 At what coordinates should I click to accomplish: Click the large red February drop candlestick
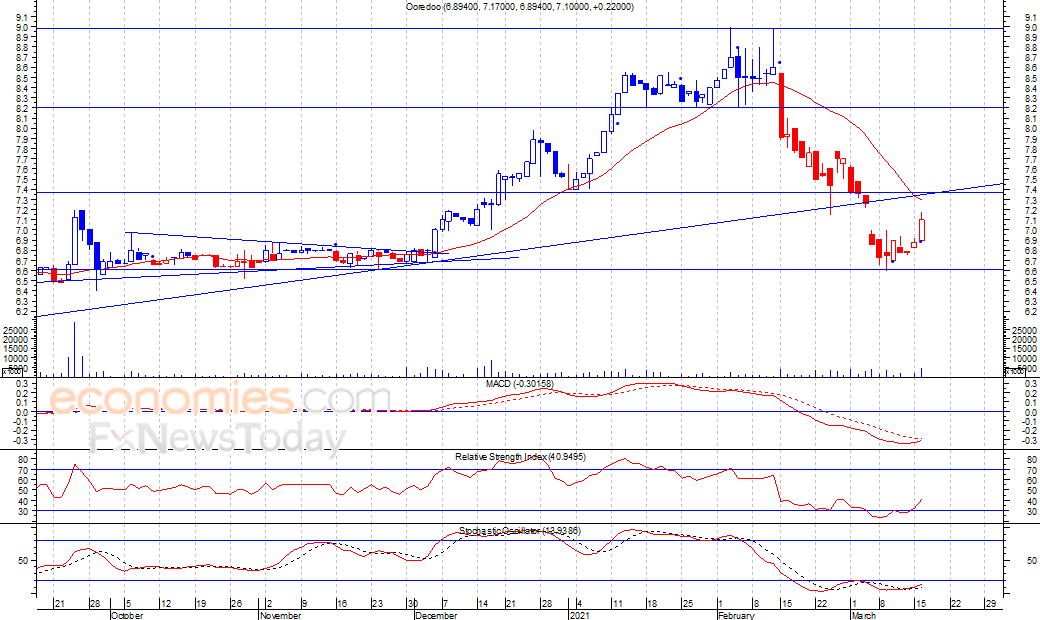781,105
